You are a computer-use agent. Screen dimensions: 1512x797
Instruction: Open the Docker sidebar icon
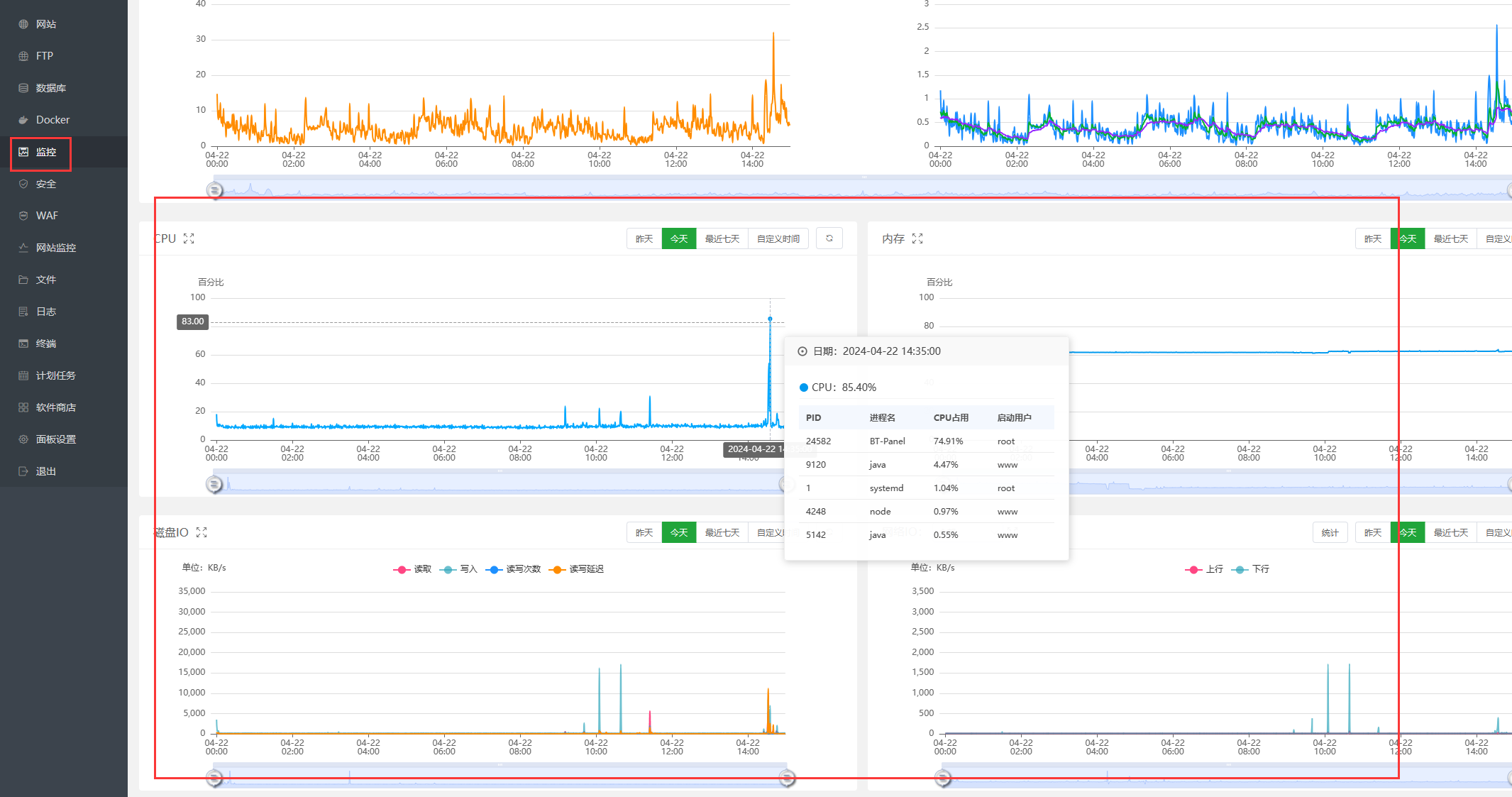23,120
